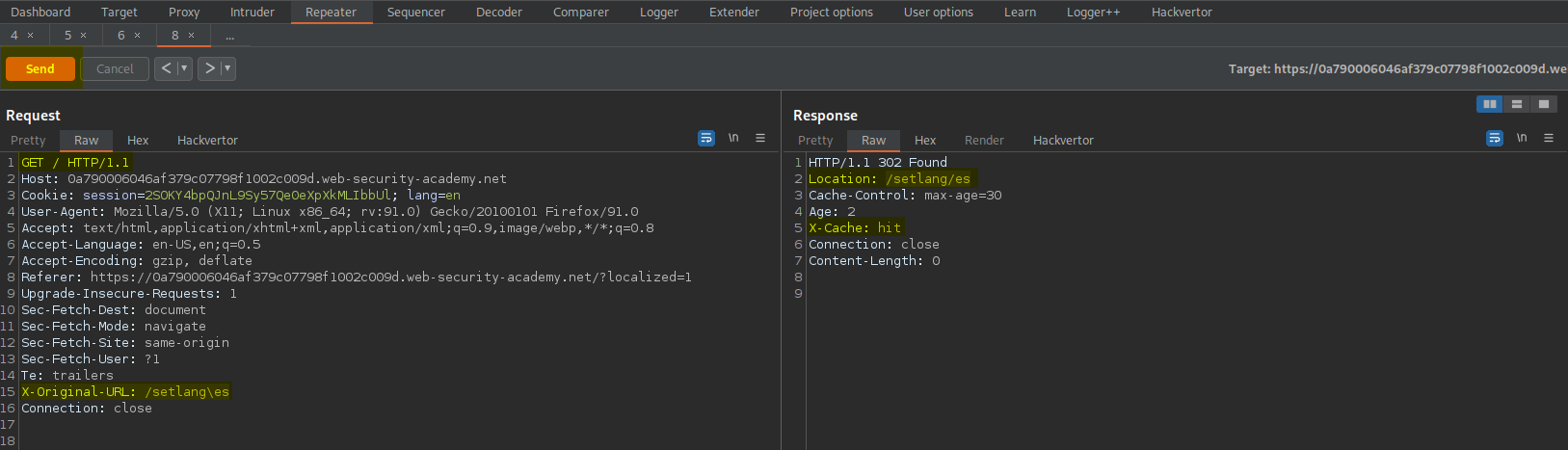Add new Repeater tab with ellipsis

(229, 36)
